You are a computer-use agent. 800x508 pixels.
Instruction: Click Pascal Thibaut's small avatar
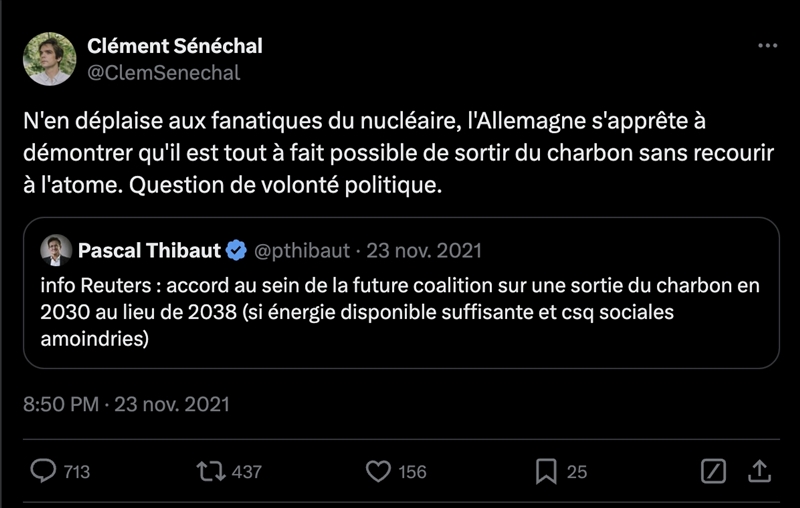coord(56,250)
